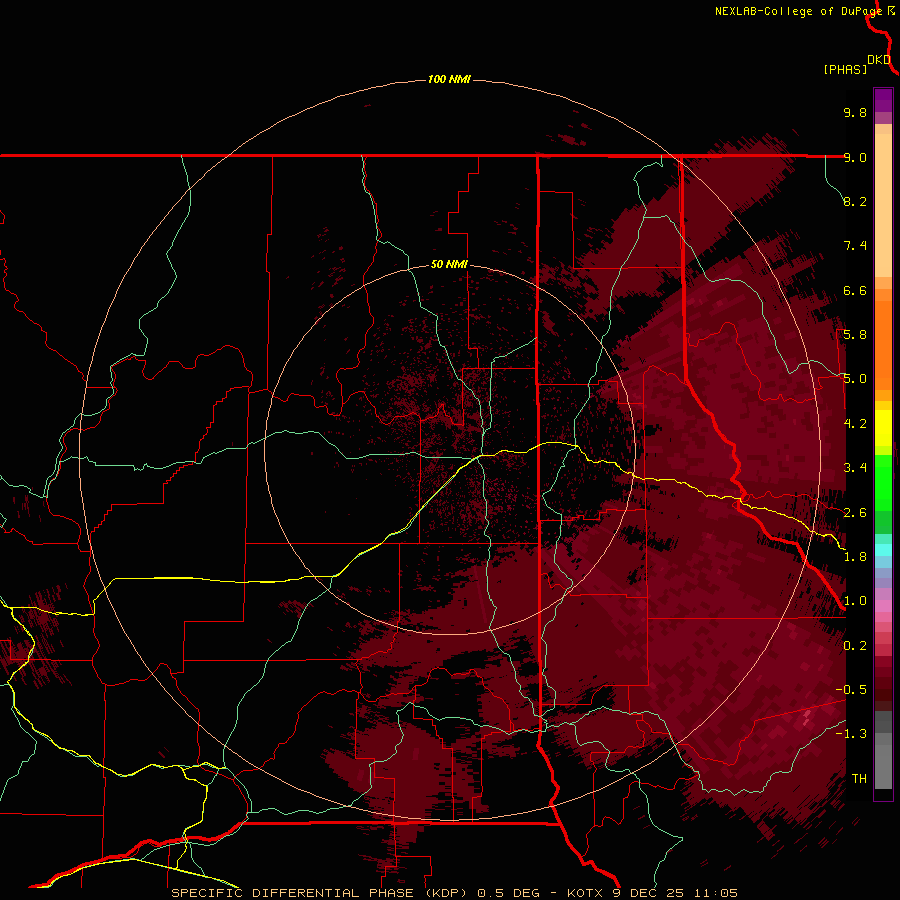
Task: Click the 4.2 value on the color scale
Action: tap(855, 424)
